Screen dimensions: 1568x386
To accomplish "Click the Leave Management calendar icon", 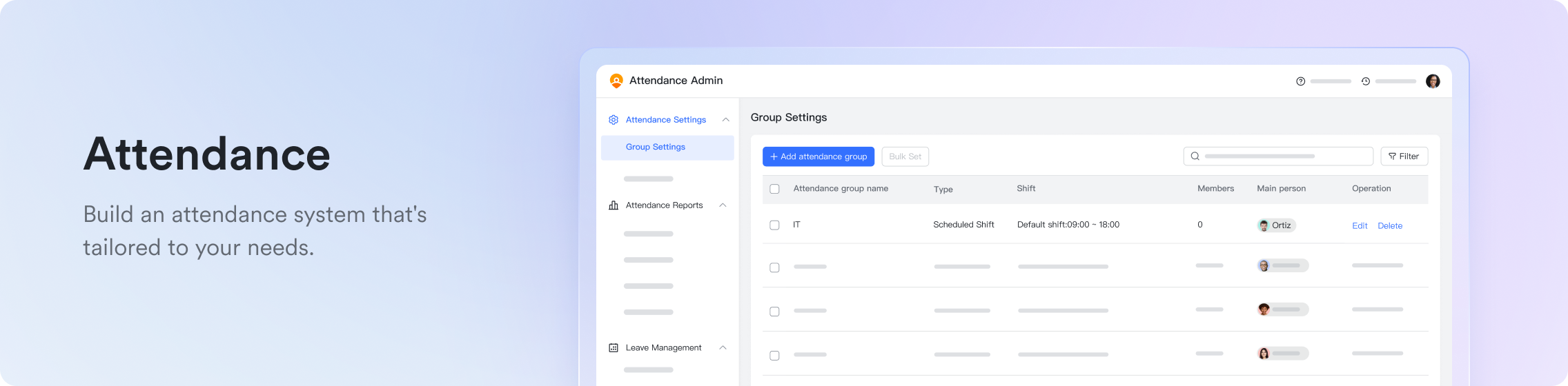I will [613, 348].
